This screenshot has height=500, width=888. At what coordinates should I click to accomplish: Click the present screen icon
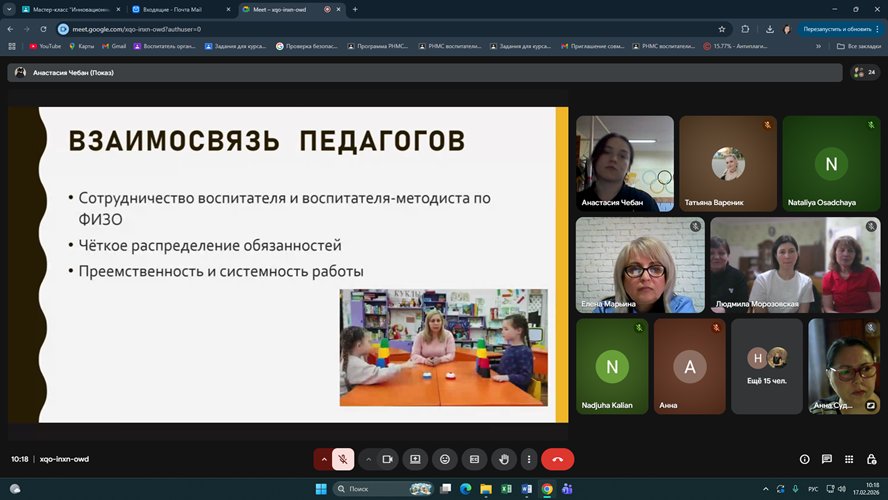[x=415, y=459]
